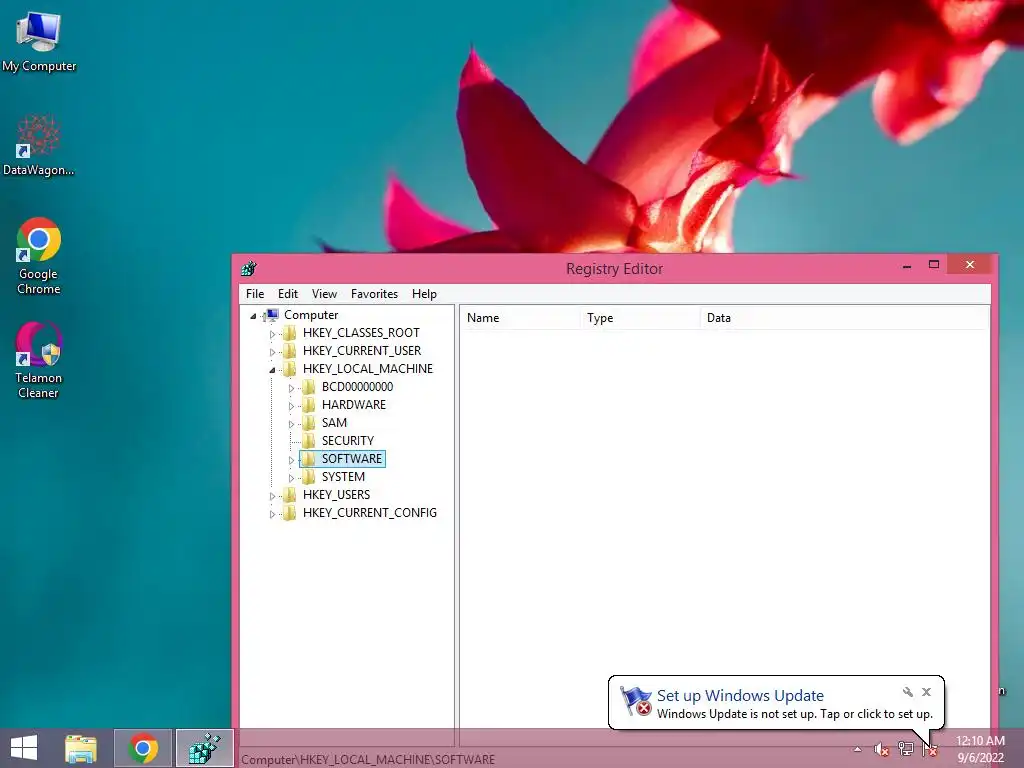Click the HKEY_USERS folder icon
Viewport: 1024px width, 768px height.
tap(289, 495)
